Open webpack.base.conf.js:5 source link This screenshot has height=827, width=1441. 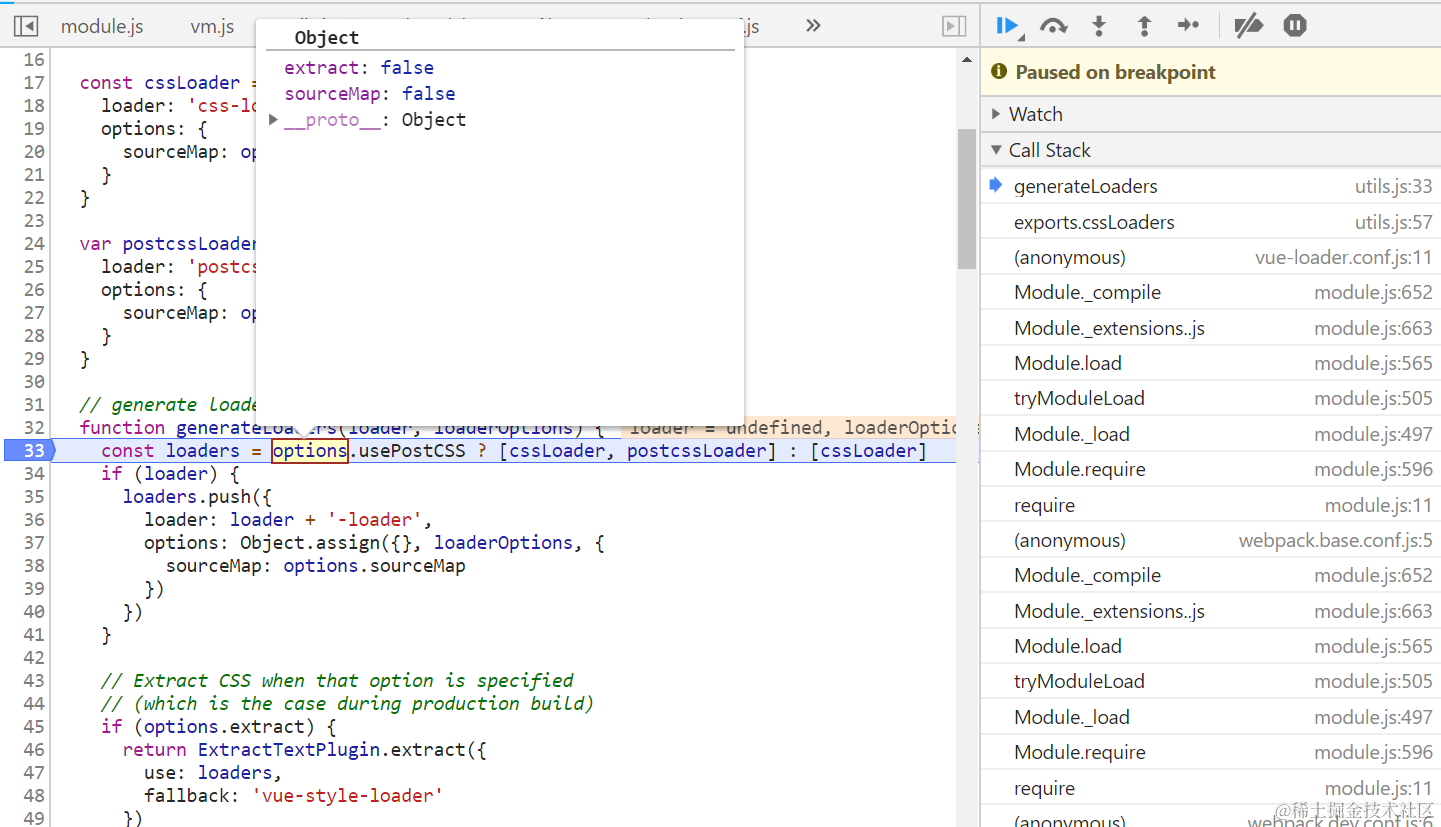point(1335,540)
